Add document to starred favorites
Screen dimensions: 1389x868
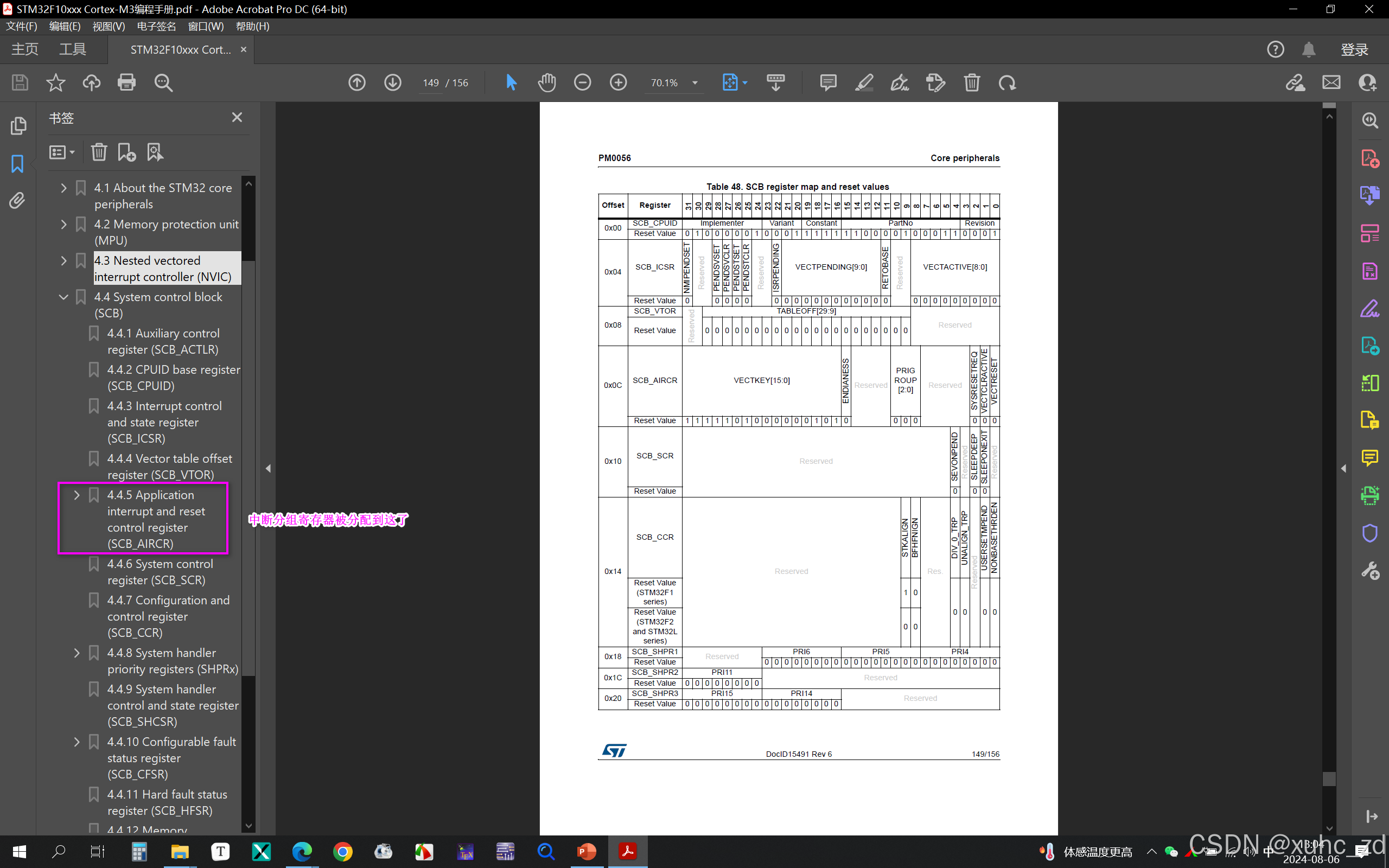click(x=56, y=82)
